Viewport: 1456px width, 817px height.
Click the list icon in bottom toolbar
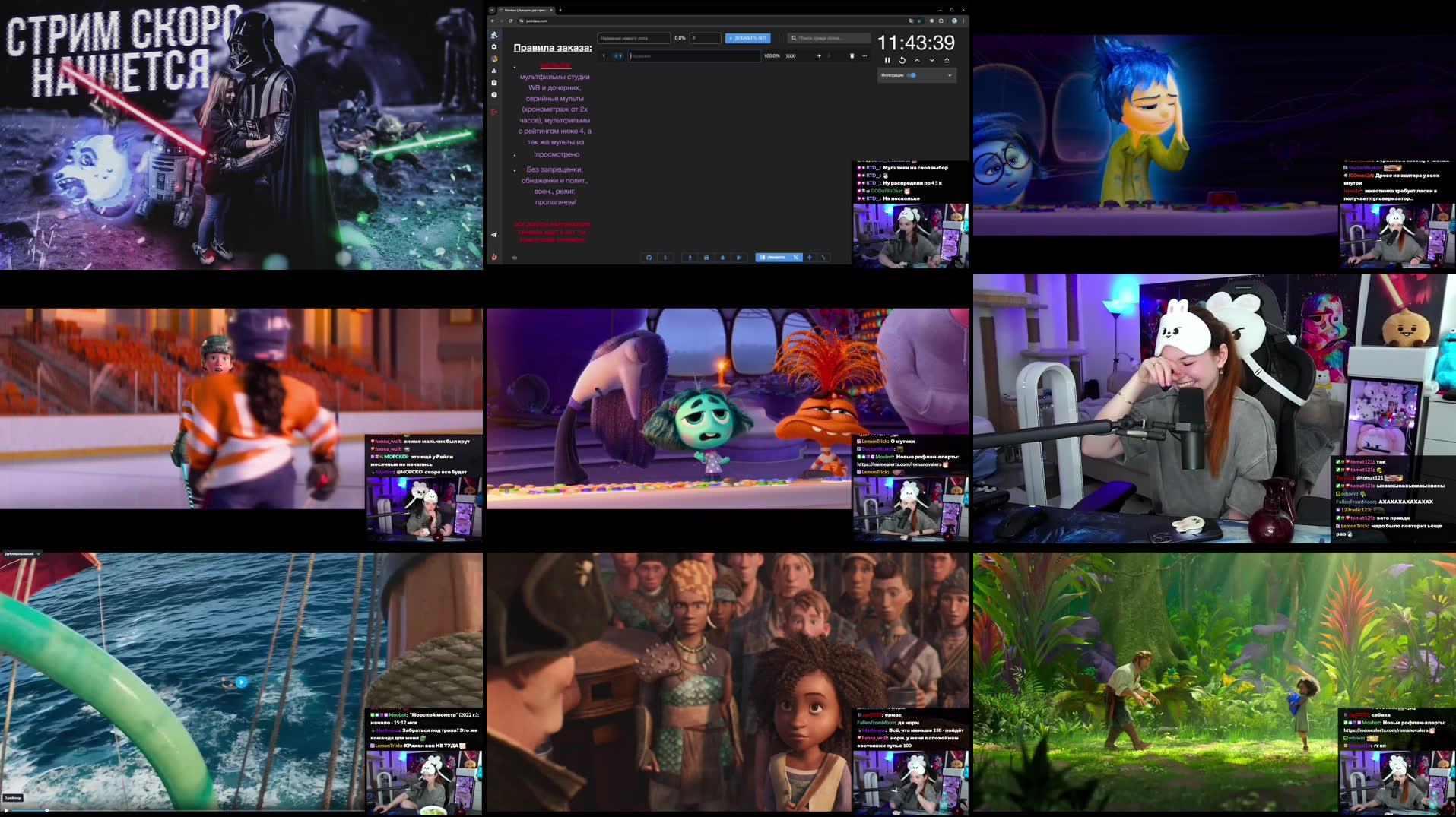(x=739, y=258)
